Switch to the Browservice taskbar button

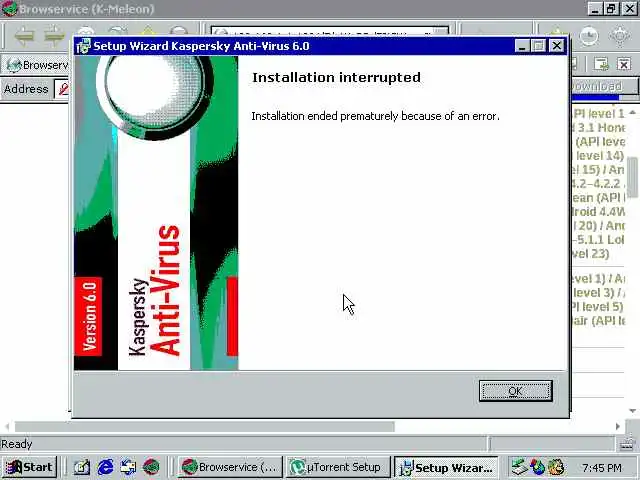(x=229, y=467)
